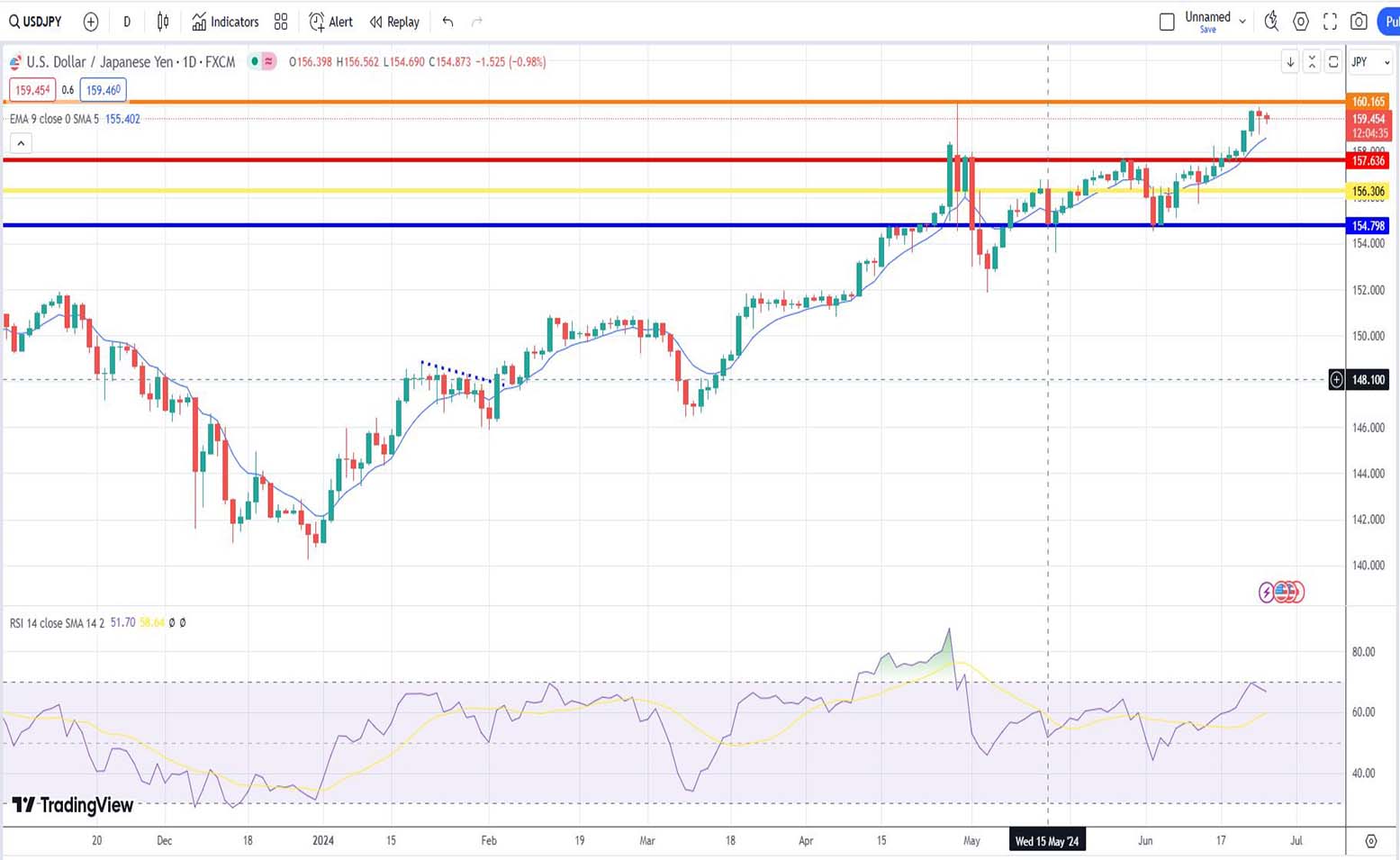Open chart settings hexagon icon

coord(1301,22)
